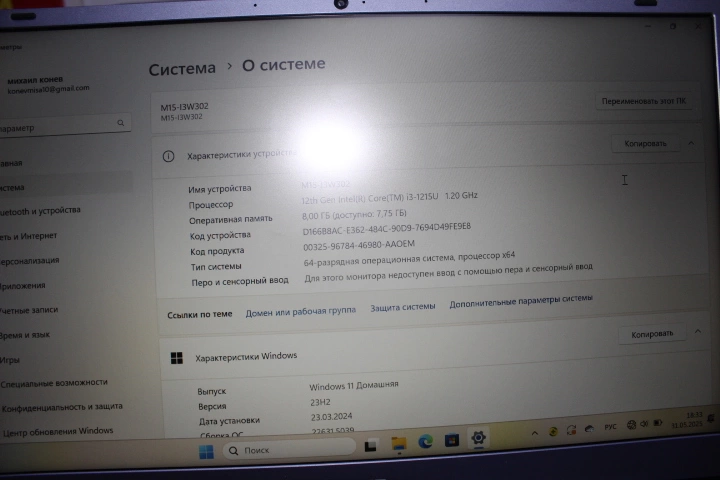The width and height of the screenshot is (720, 480).
Task: Copy device specifications with Копировать button
Action: click(645, 144)
